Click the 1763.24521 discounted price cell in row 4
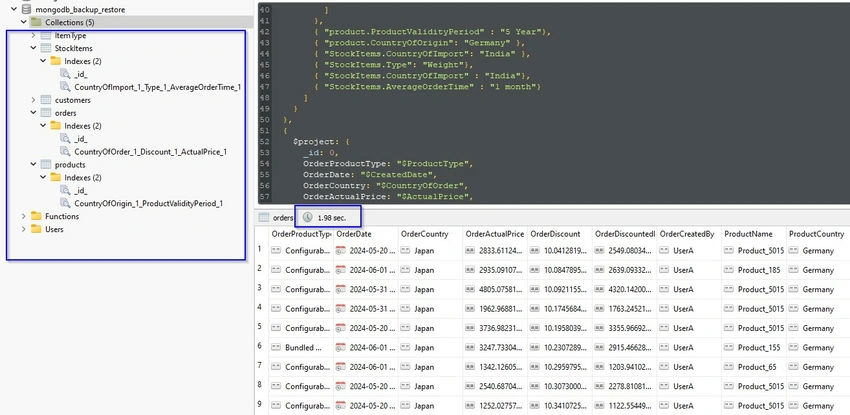Viewport: 850px width, 415px height. coord(624,309)
